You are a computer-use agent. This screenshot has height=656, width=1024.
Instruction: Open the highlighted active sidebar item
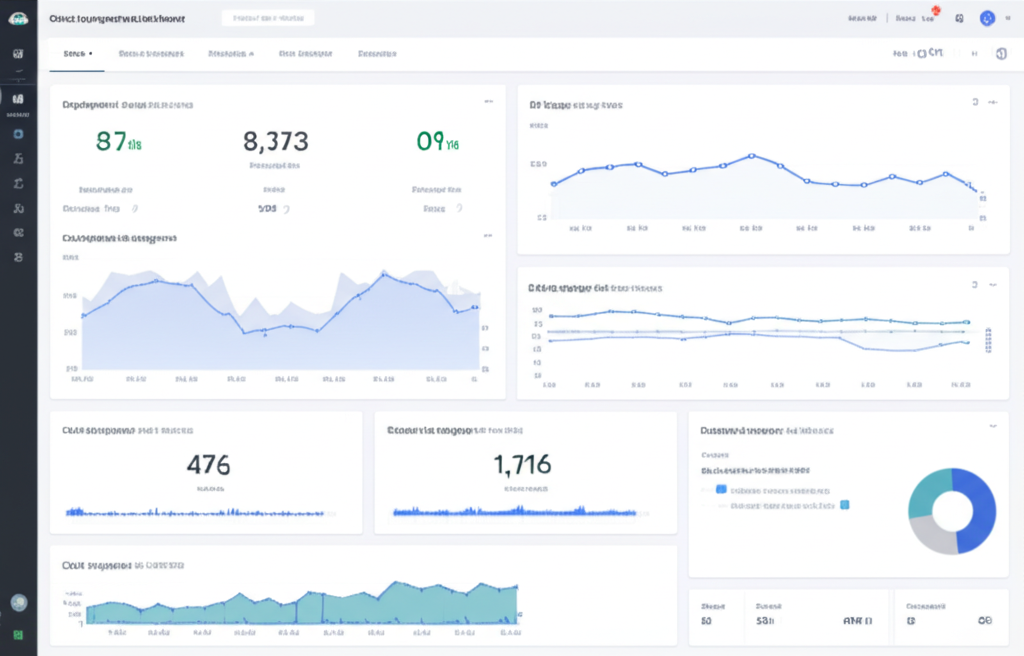(18, 99)
